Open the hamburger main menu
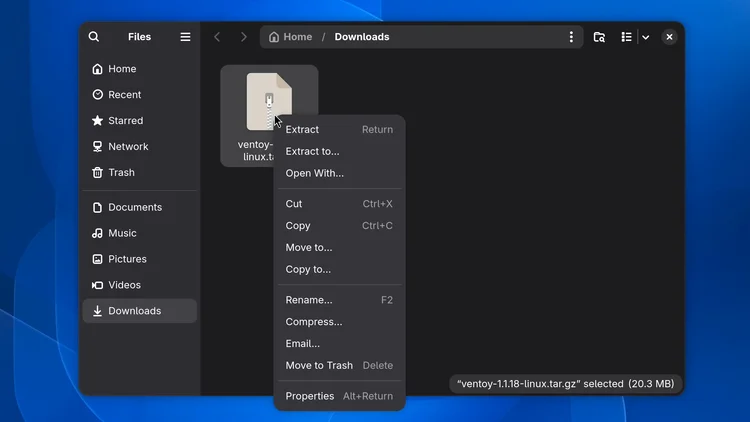The width and height of the screenshot is (750, 422). (185, 37)
